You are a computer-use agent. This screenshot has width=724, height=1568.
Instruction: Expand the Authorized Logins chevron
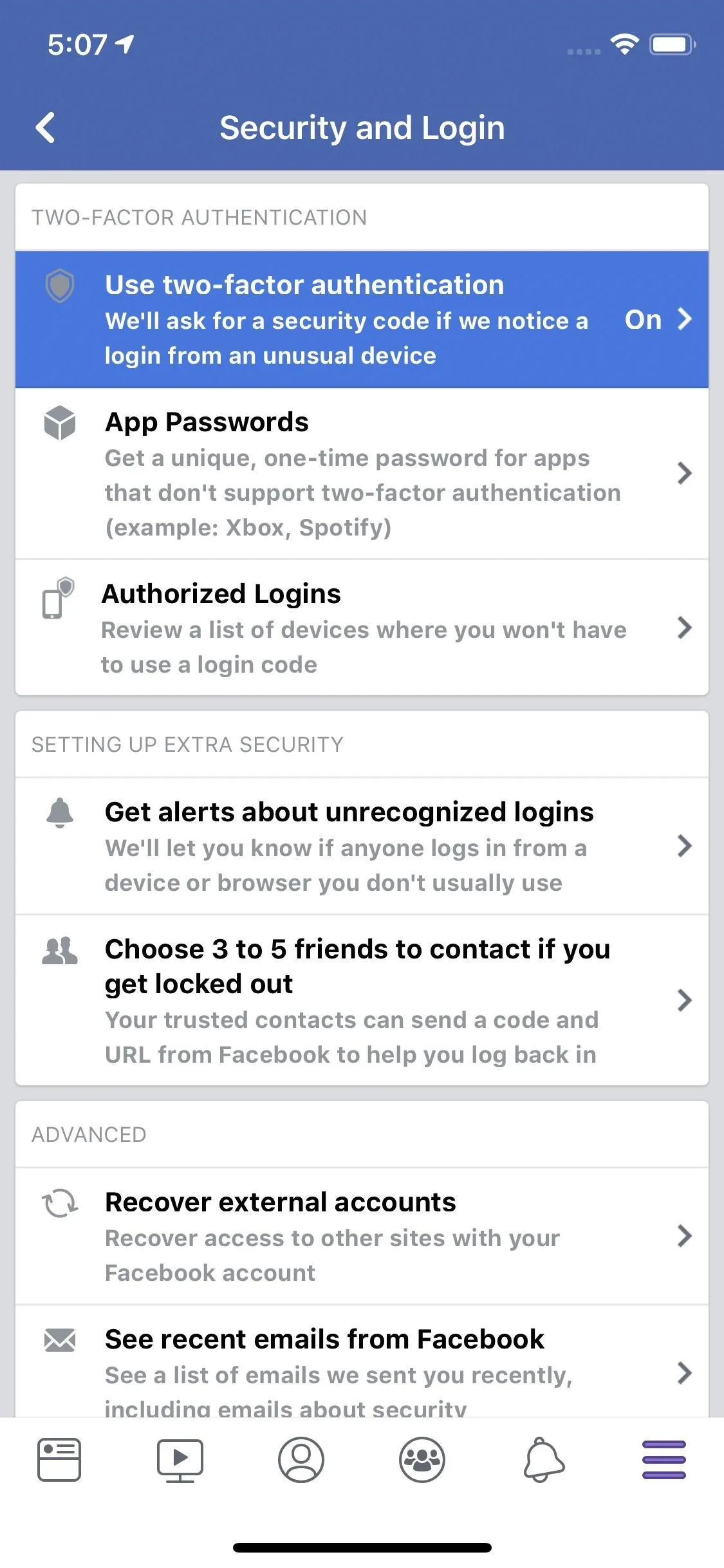(685, 628)
